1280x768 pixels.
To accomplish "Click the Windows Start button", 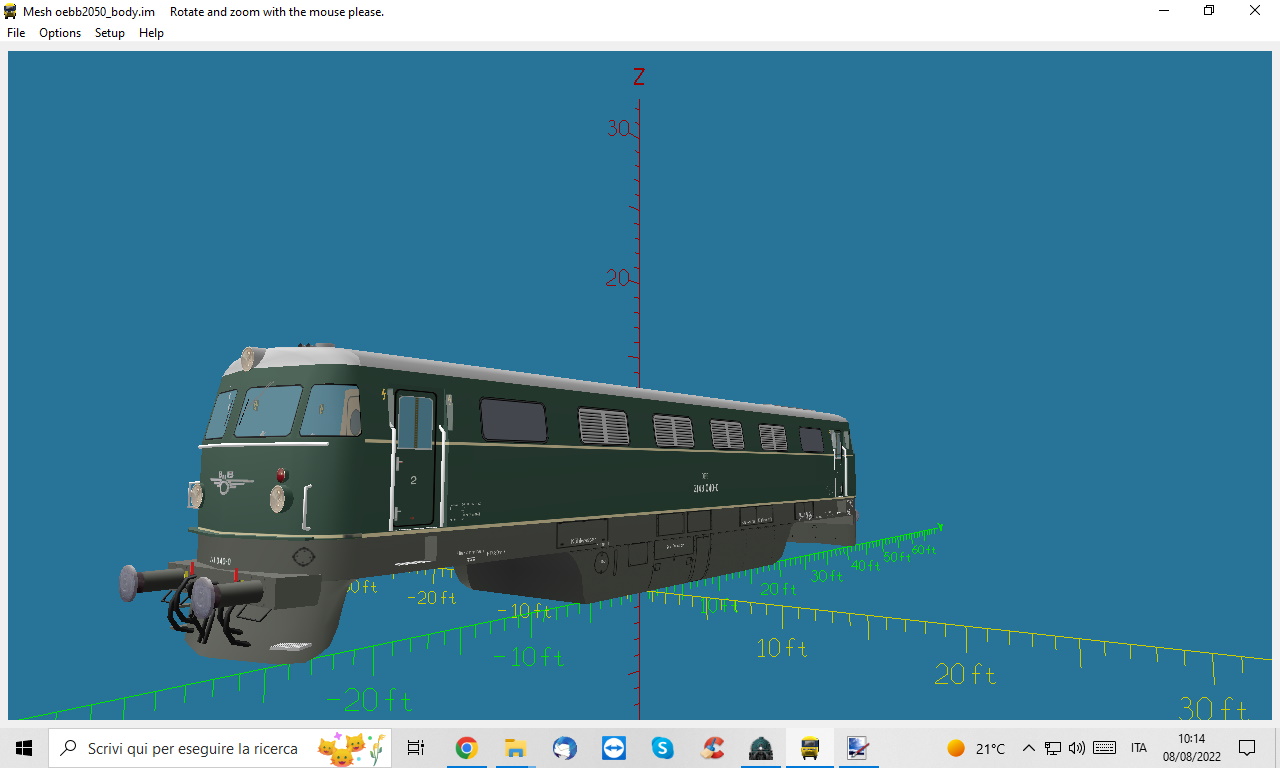I will pyautogui.click(x=24, y=748).
